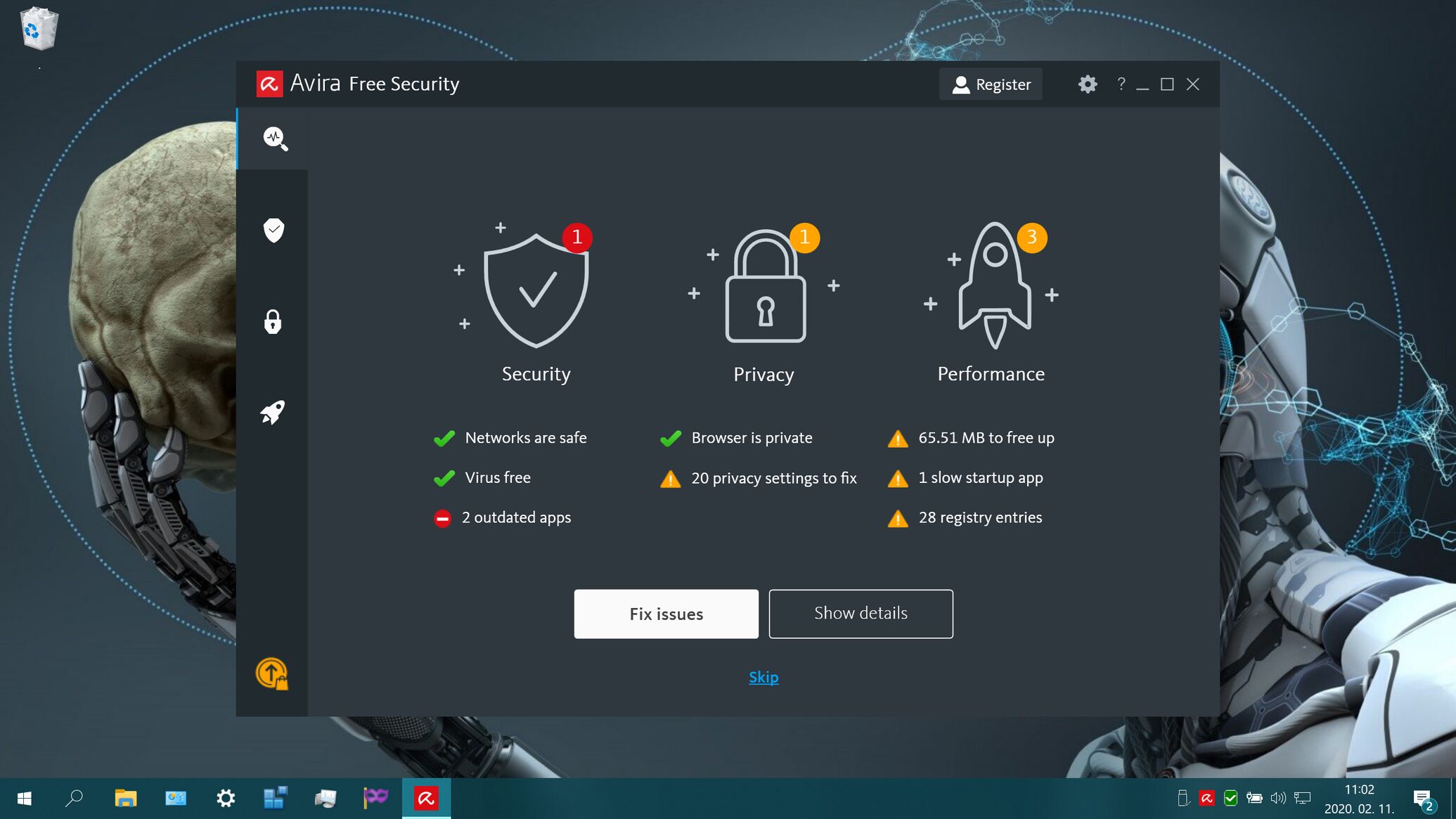
Task: Select '65.51 MB to free up' text
Action: [986, 438]
